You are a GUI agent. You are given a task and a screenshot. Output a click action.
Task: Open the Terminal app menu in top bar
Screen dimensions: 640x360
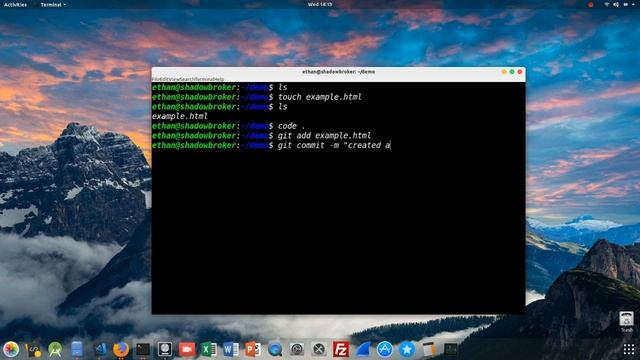pyautogui.click(x=53, y=4)
